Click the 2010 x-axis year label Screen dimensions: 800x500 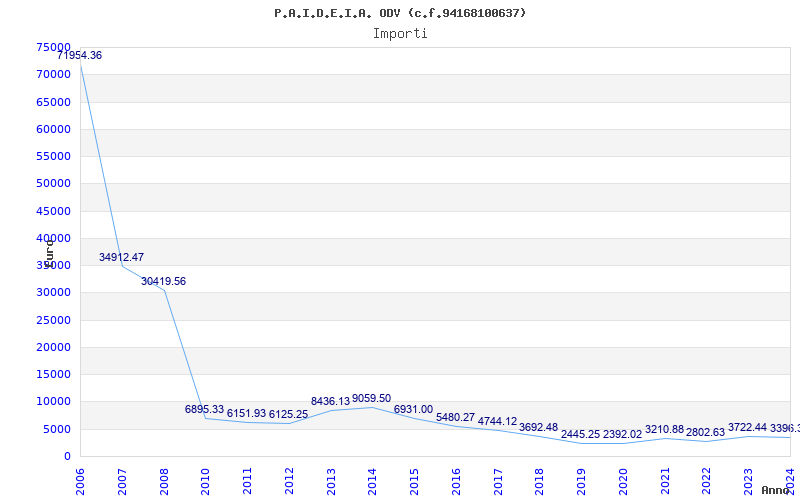point(205,481)
